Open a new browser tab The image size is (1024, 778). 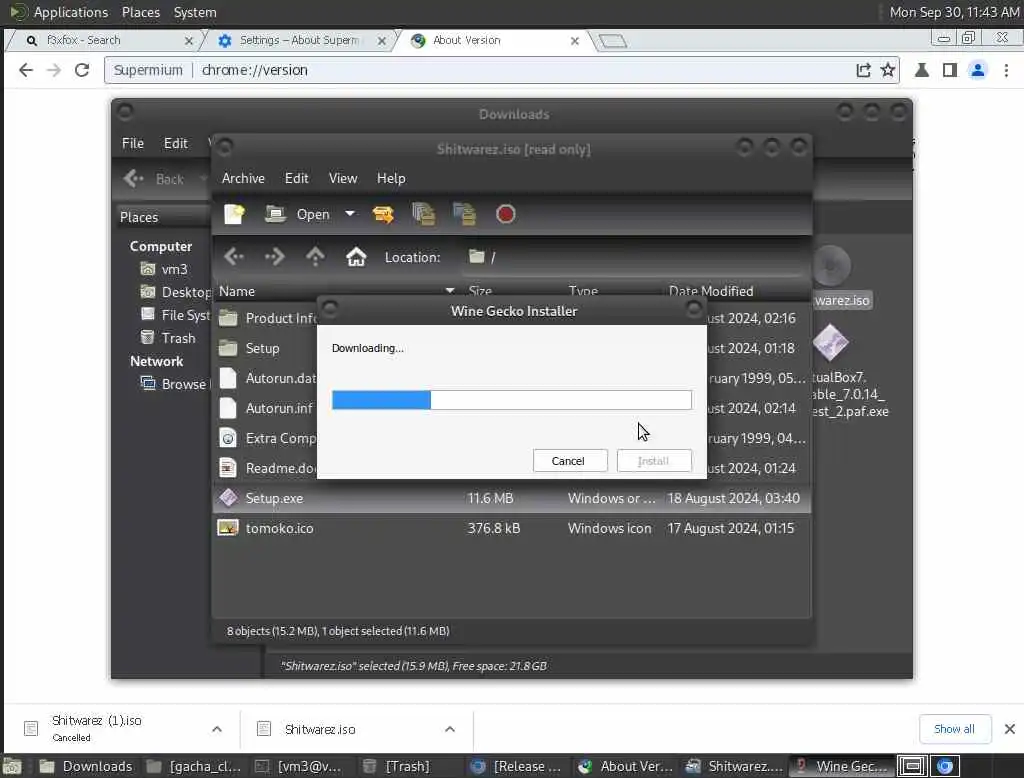613,41
